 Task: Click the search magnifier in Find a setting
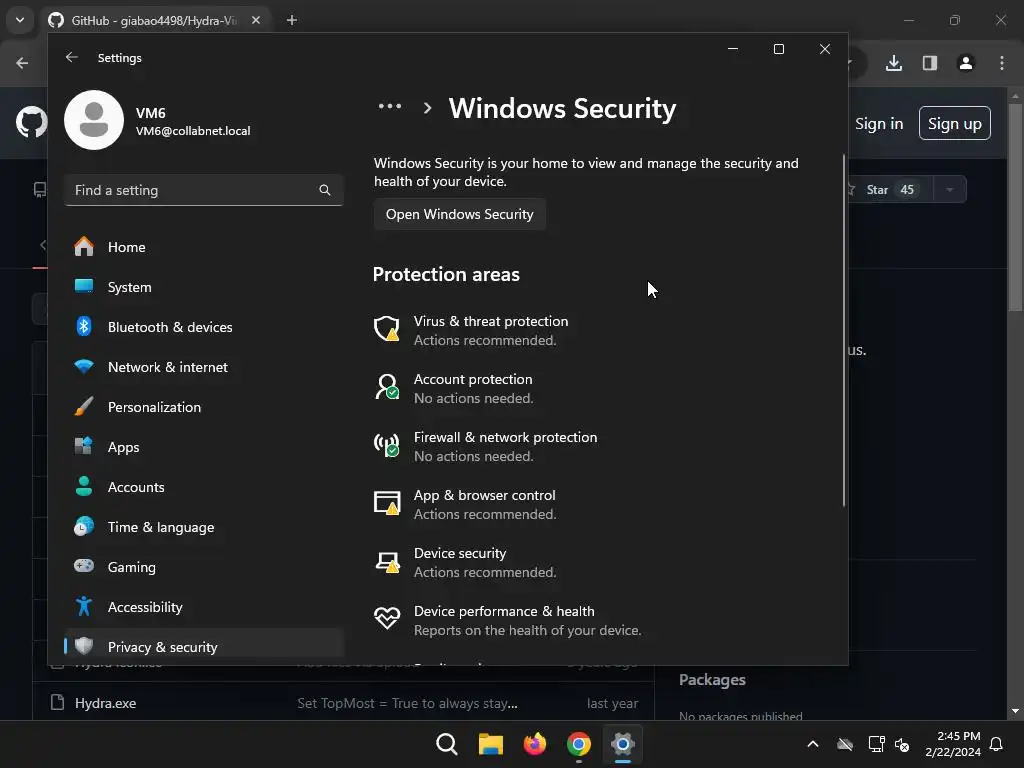(325, 190)
